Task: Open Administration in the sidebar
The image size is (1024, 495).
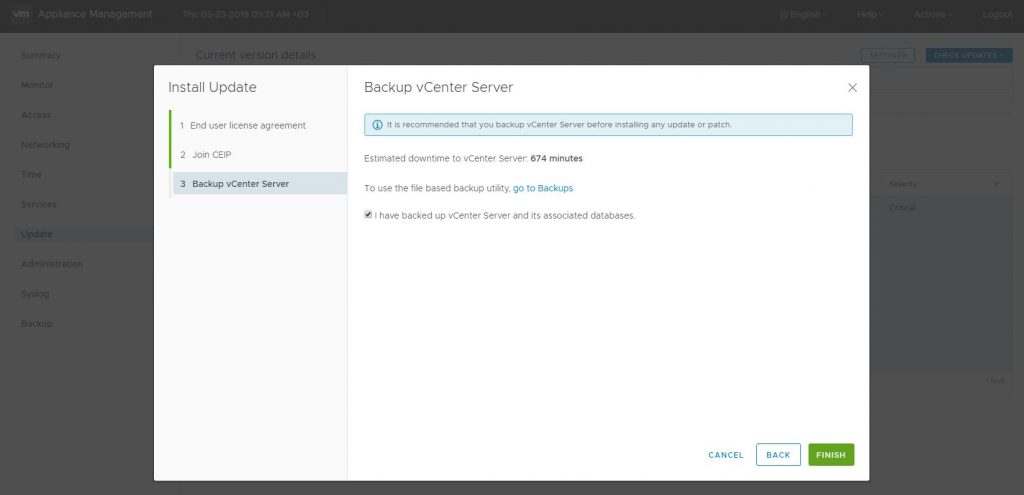Action: click(52, 264)
